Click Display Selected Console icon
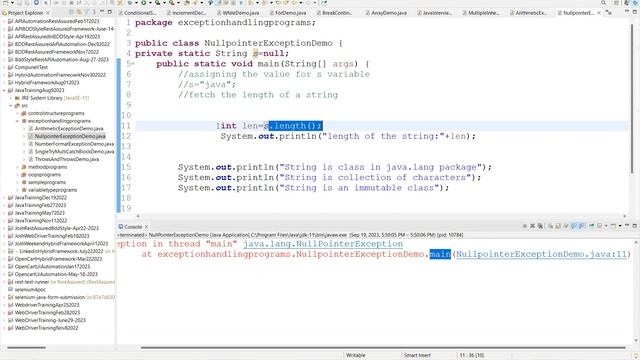The image size is (640, 360). tap(599, 226)
